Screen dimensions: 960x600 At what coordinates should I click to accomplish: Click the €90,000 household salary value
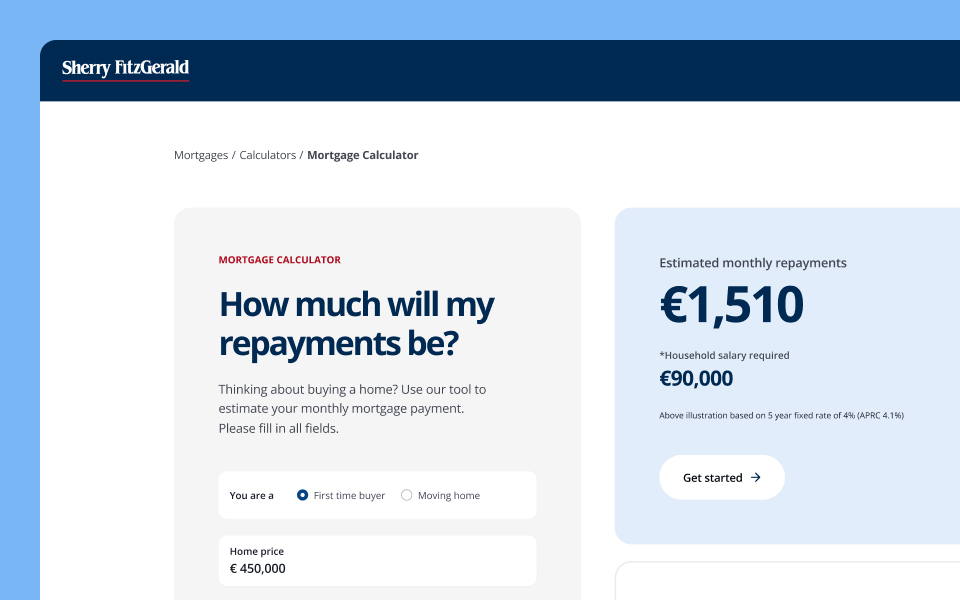tap(696, 378)
